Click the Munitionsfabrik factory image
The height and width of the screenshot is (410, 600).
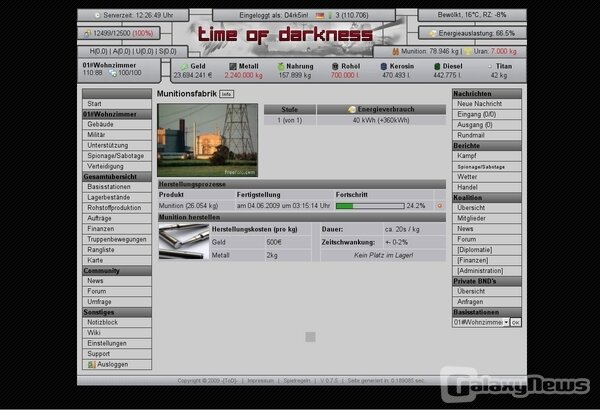[207, 140]
